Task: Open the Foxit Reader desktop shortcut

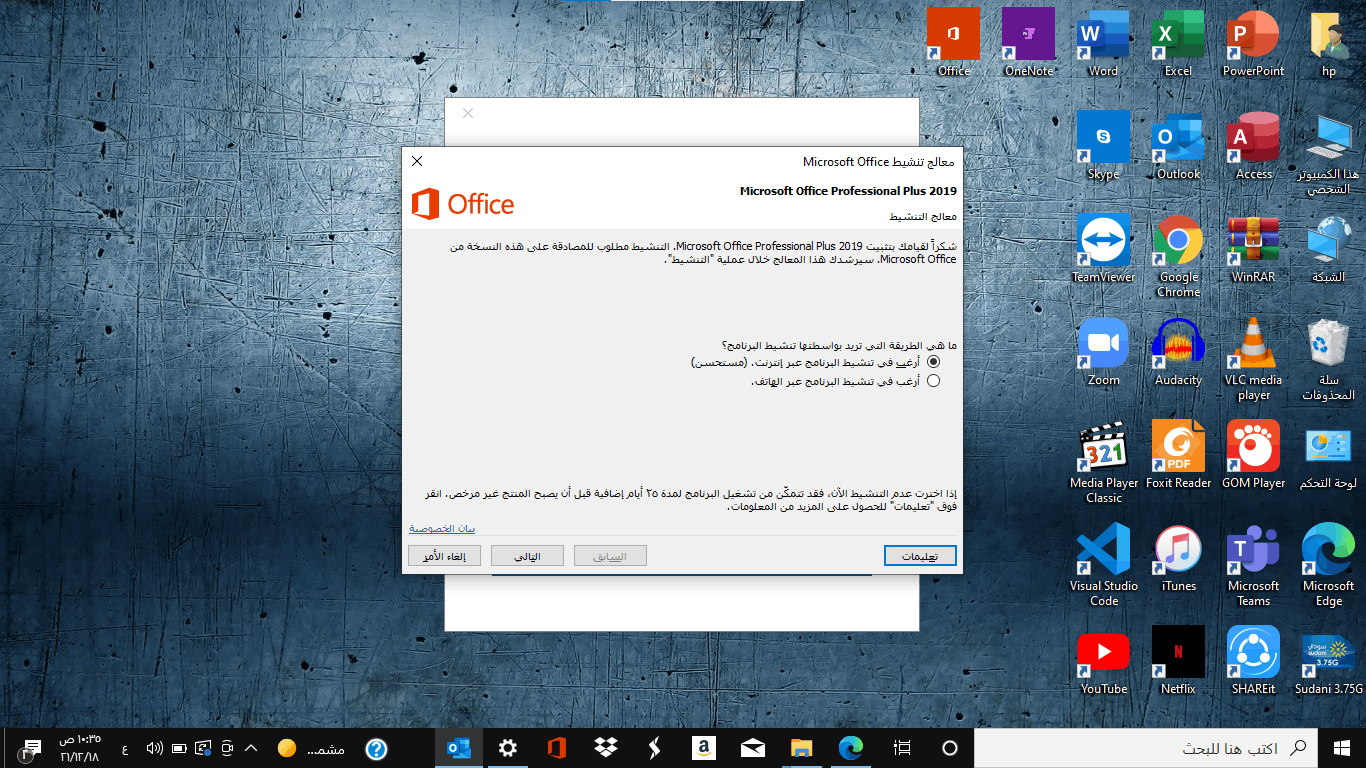Action: [x=1178, y=455]
